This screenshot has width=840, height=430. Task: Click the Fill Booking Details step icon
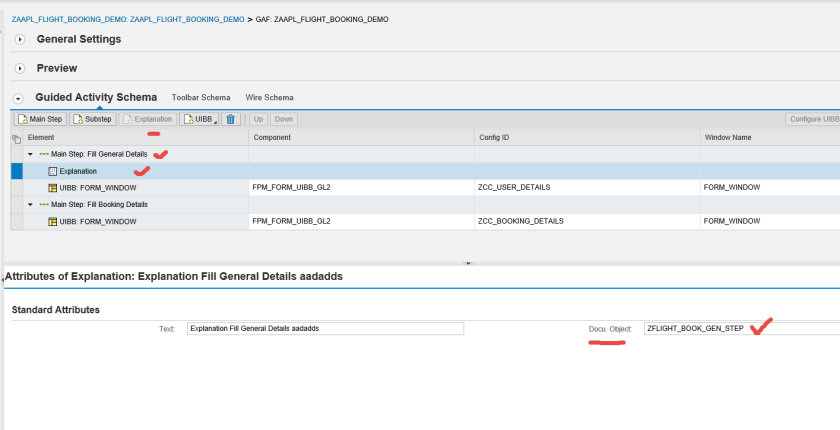coord(44,204)
